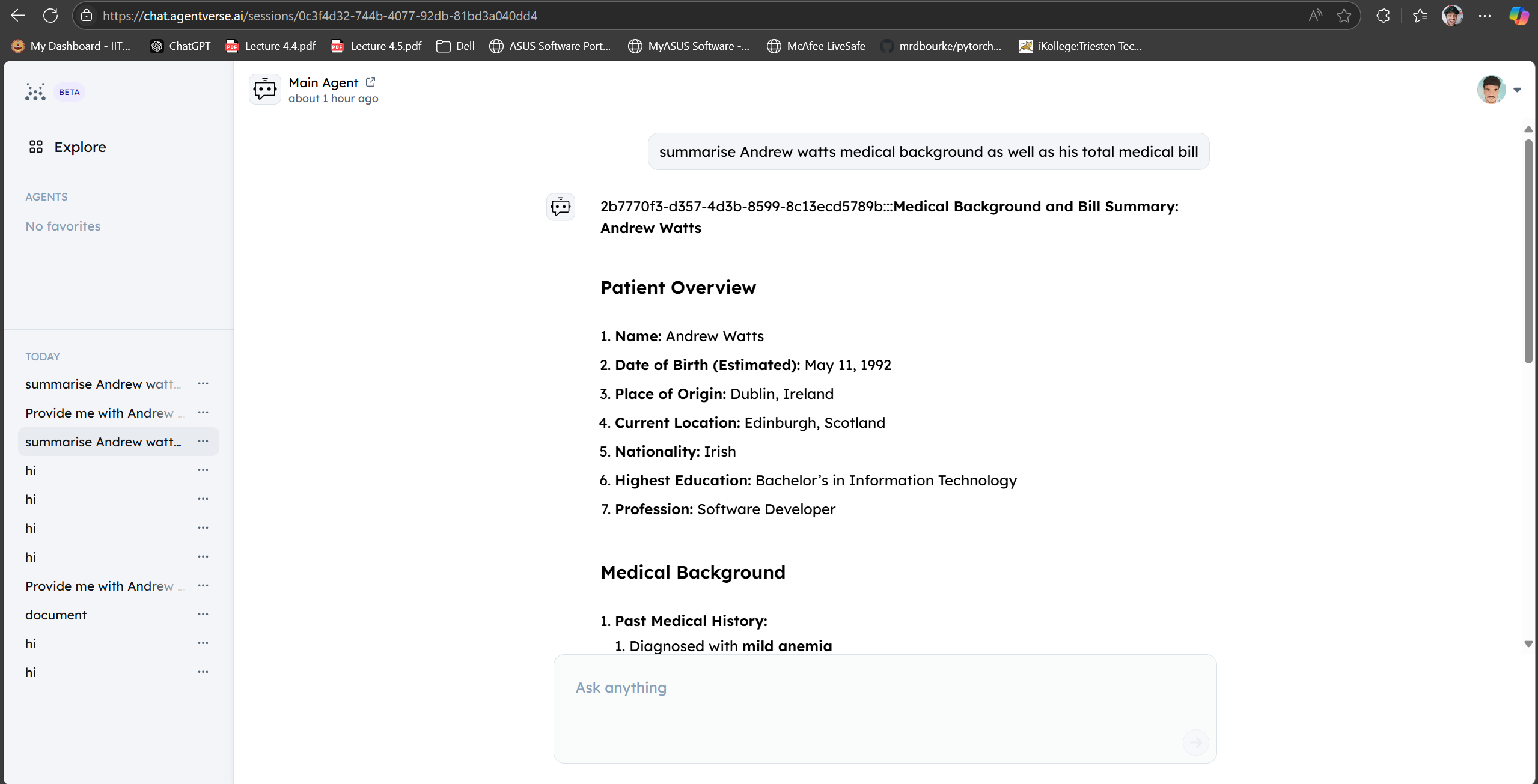Viewport: 1538px width, 784px height.
Task: Click the Agentverse dotted logo
Action: (35, 92)
